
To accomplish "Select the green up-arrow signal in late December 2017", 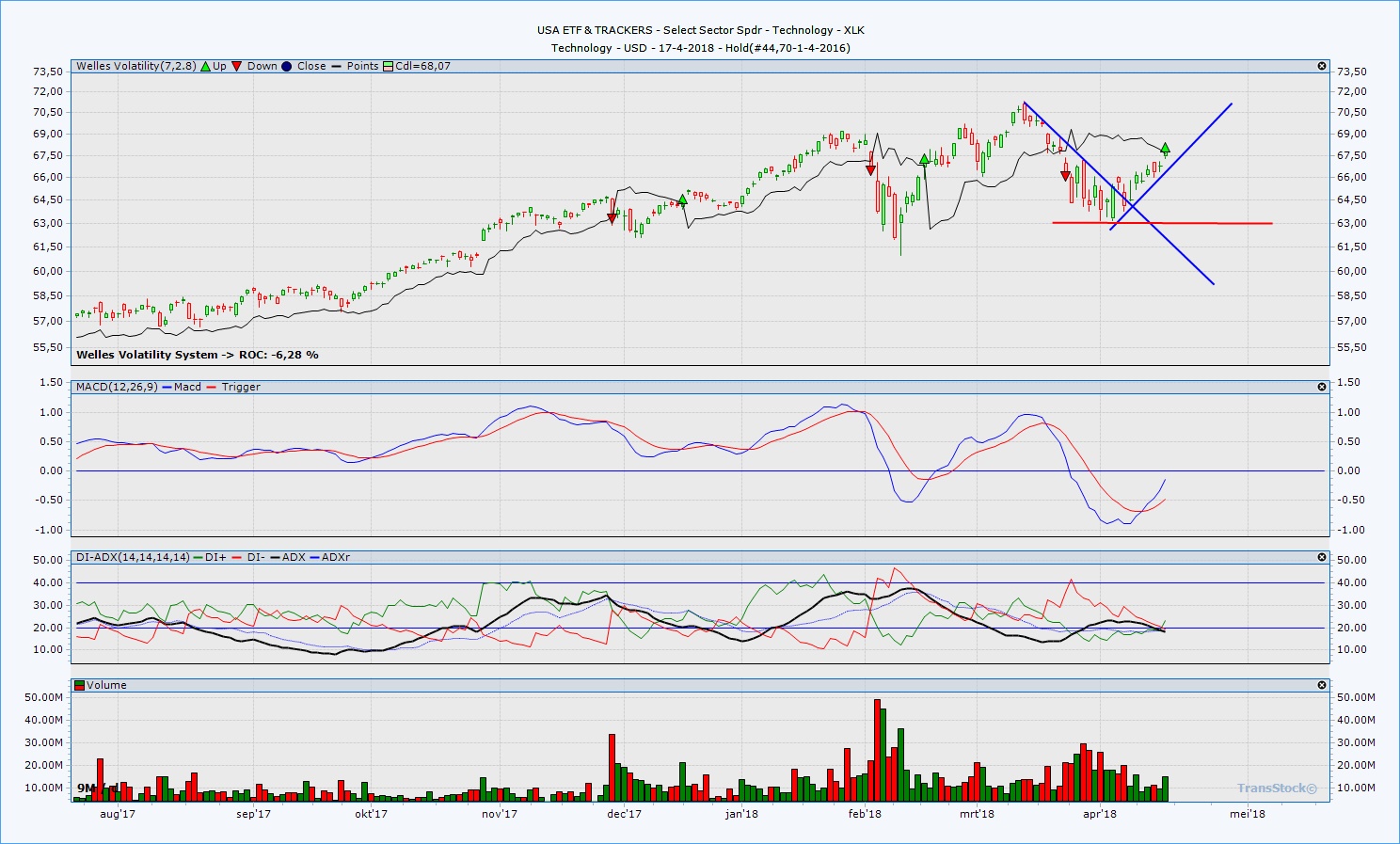I will [x=683, y=199].
